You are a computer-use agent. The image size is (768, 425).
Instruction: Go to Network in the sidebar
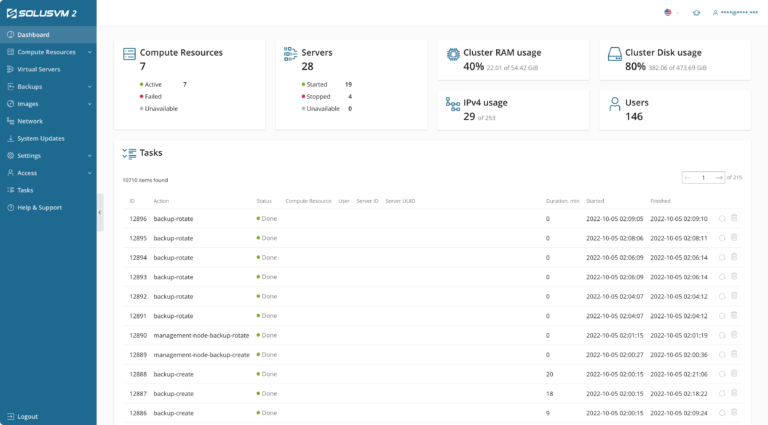[x=30, y=121]
